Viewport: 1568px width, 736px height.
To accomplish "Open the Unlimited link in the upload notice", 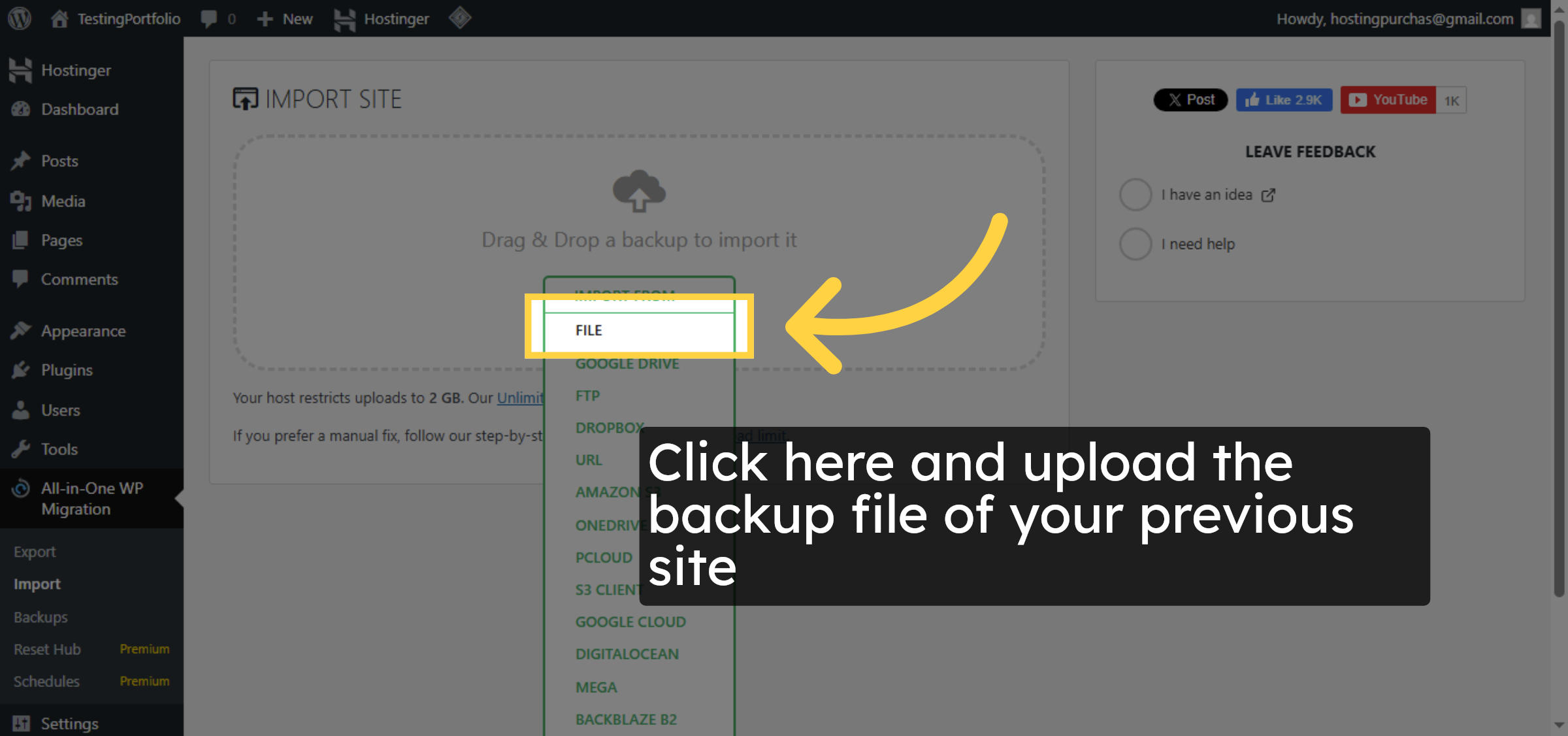I will [x=521, y=397].
